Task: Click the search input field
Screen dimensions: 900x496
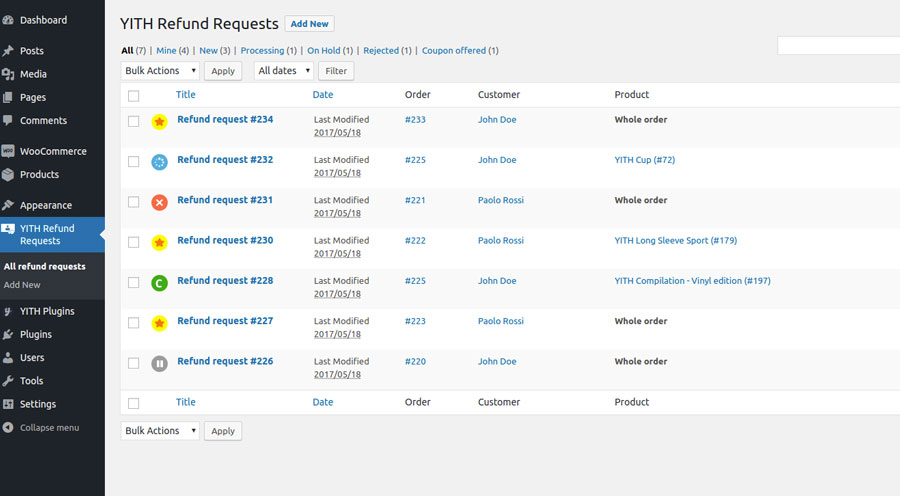Action: 838,46
